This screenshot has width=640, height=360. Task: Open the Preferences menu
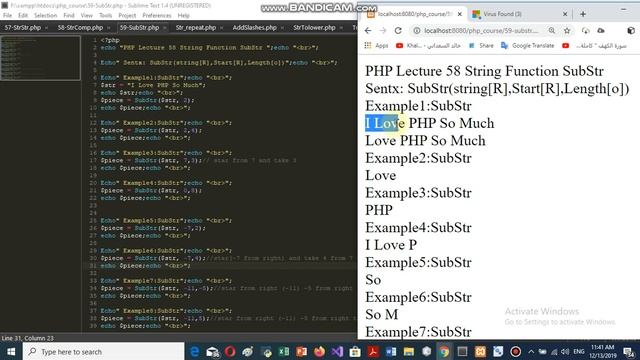tap(157, 16)
